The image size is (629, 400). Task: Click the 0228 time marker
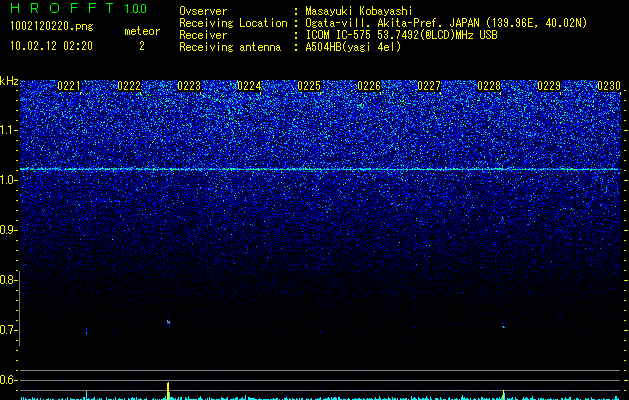(489, 86)
